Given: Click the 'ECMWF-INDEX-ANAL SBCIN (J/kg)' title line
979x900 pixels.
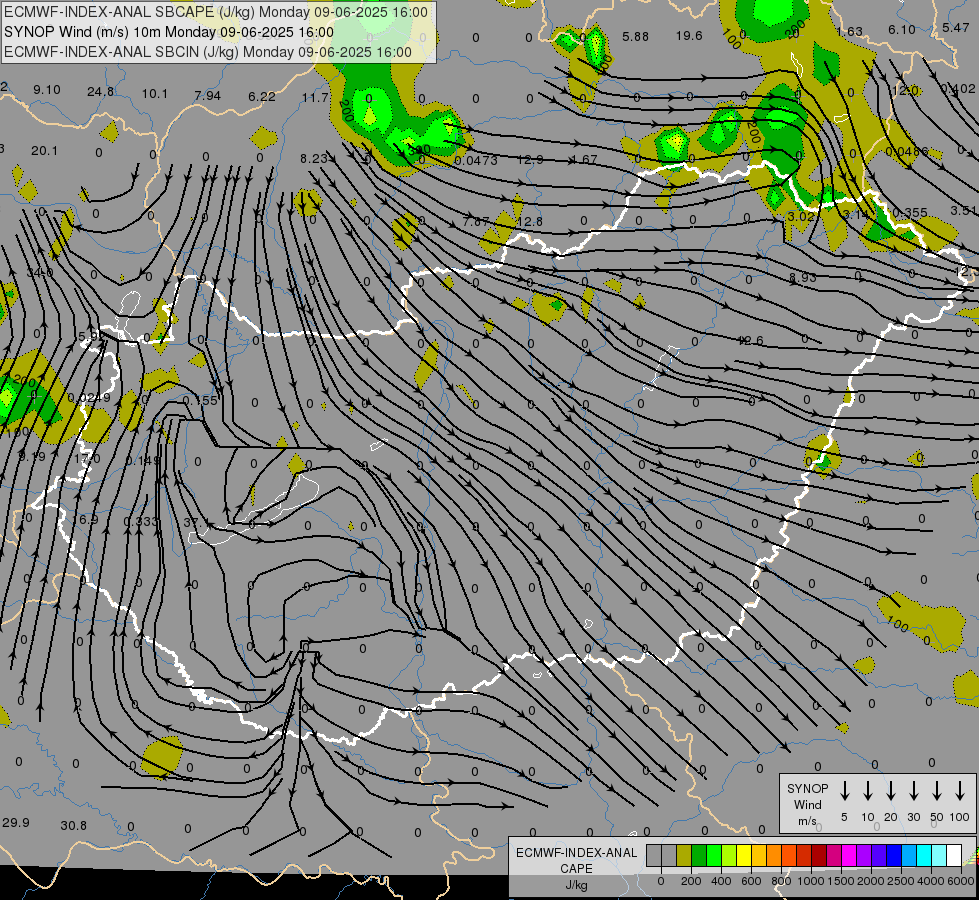Looking at the screenshot, I should pos(208,52).
